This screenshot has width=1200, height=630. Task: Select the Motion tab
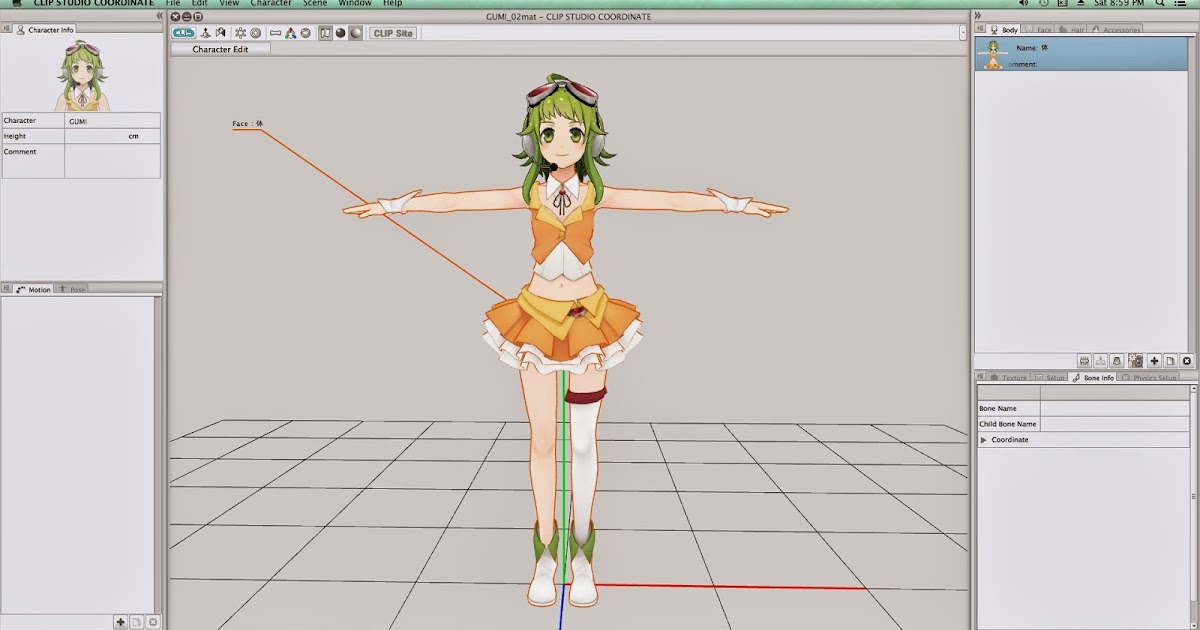33,289
